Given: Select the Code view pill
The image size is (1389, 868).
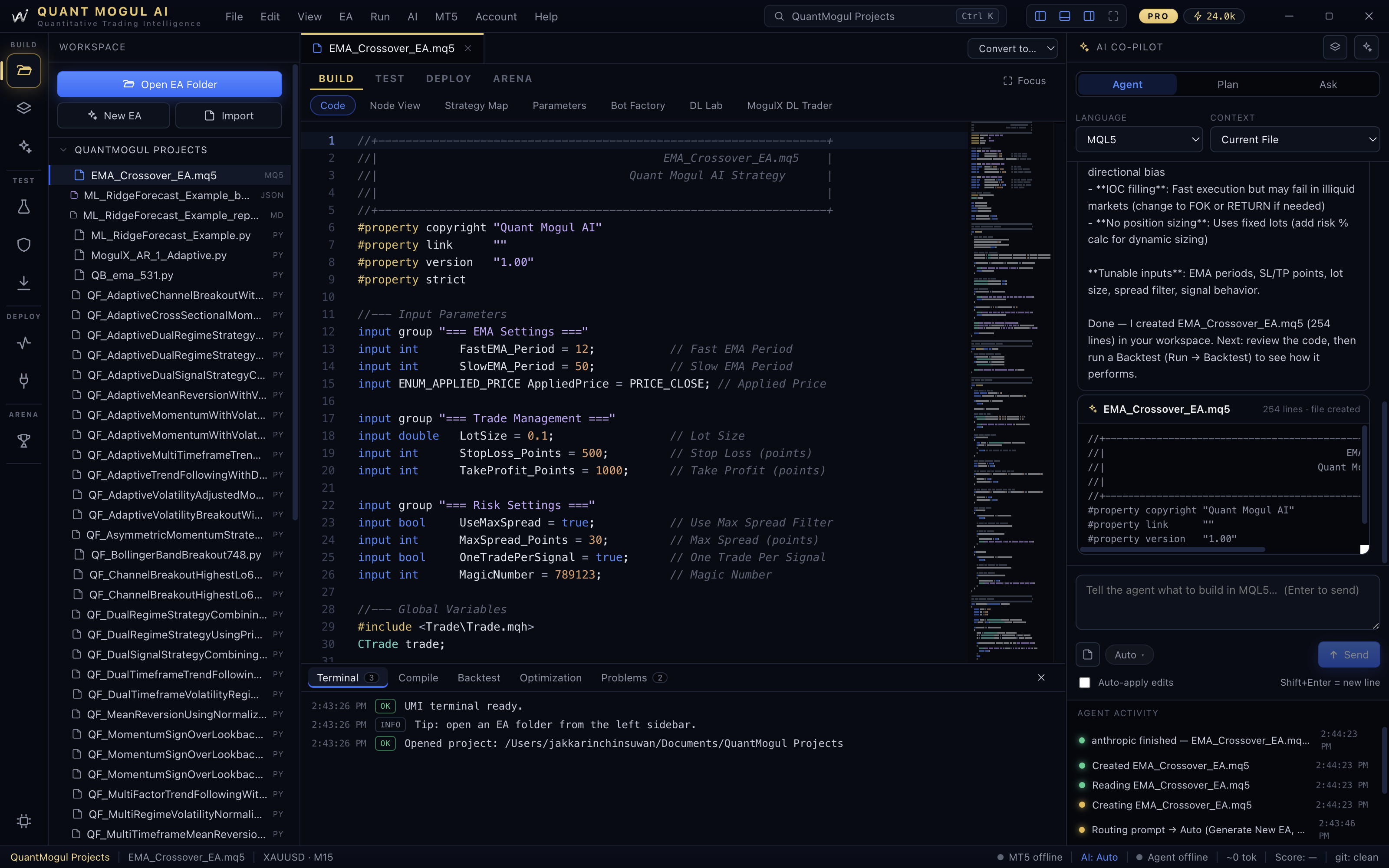Looking at the screenshot, I should (x=333, y=105).
